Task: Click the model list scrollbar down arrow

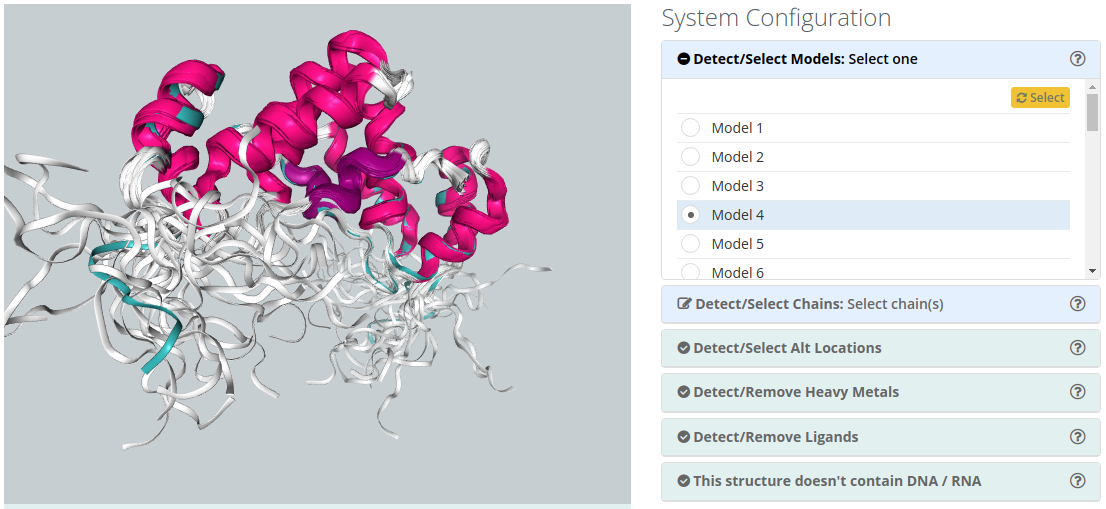Action: 1092,271
